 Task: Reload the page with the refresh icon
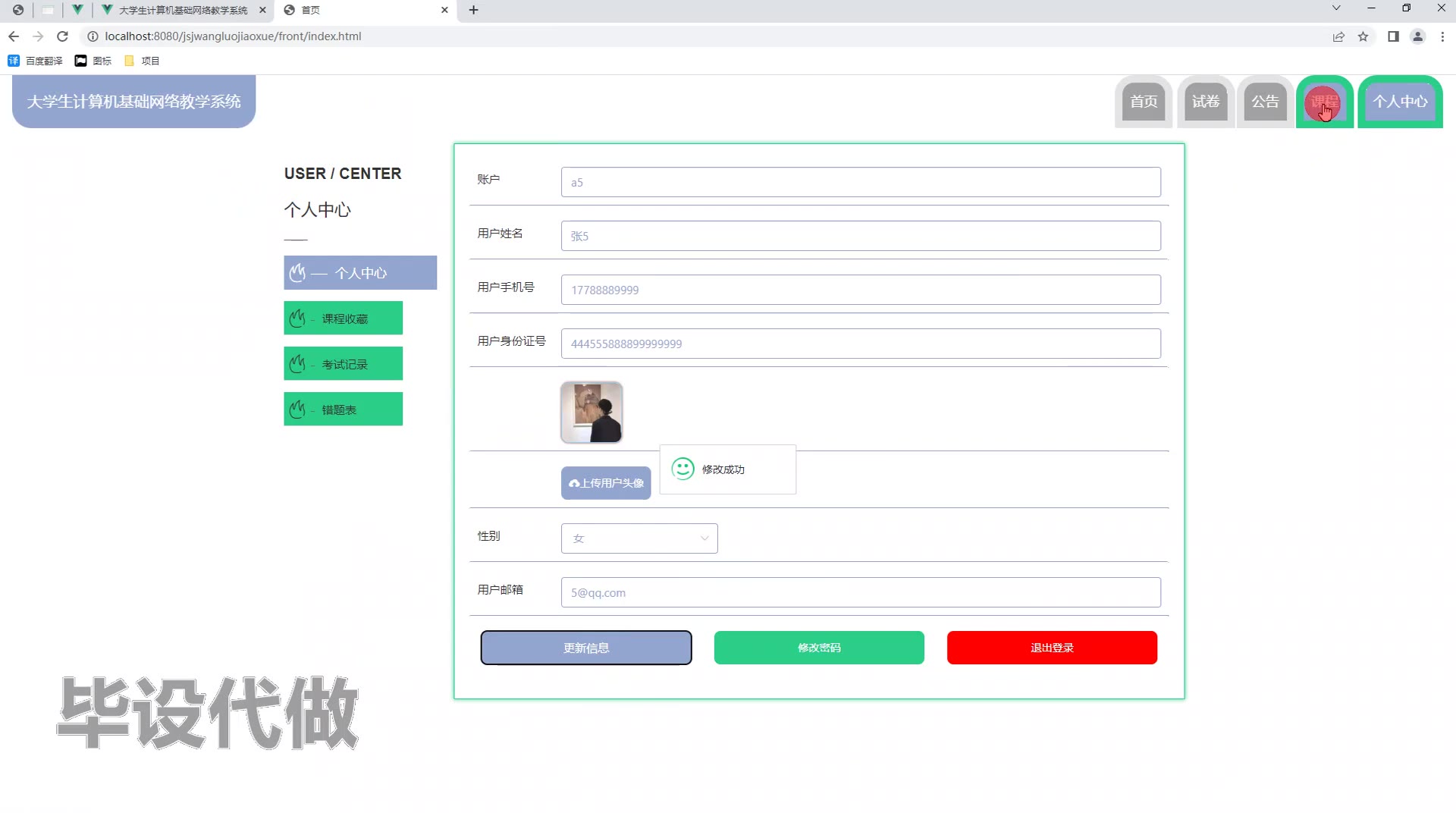(63, 36)
